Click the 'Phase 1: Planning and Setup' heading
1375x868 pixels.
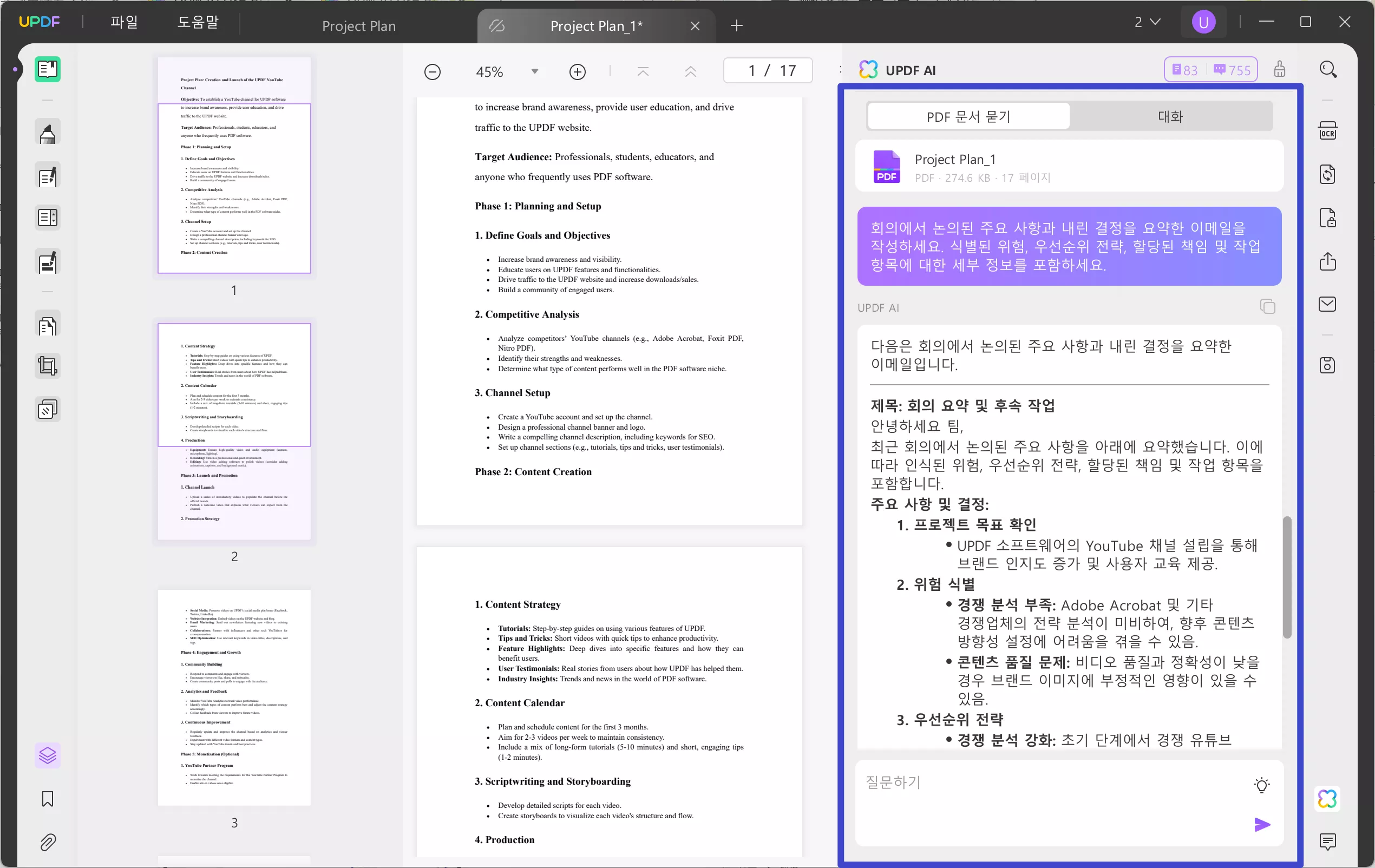coord(538,206)
